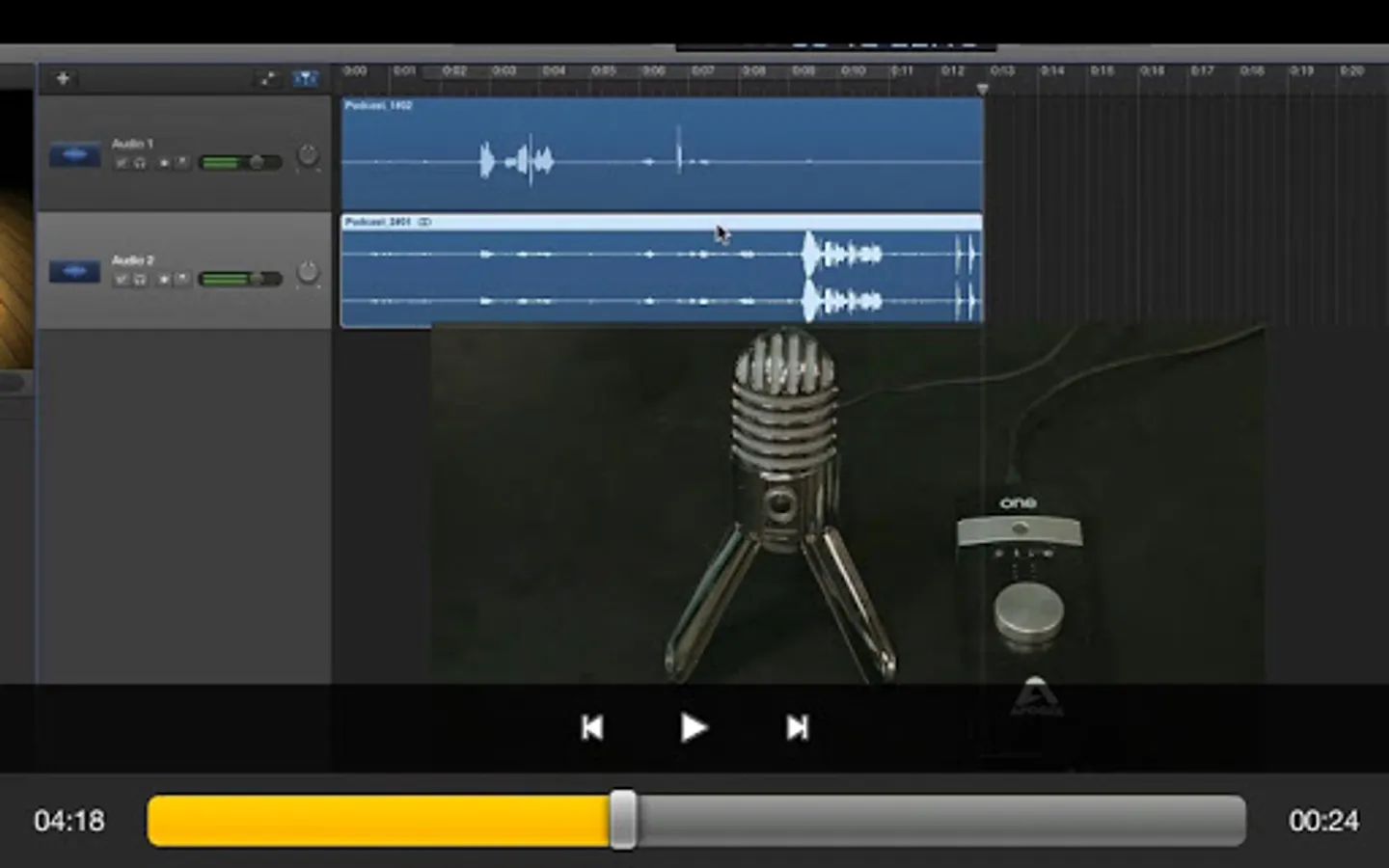Toggle third button on Audio 1 track
Screen dimensions: 1389x868
coord(164,163)
